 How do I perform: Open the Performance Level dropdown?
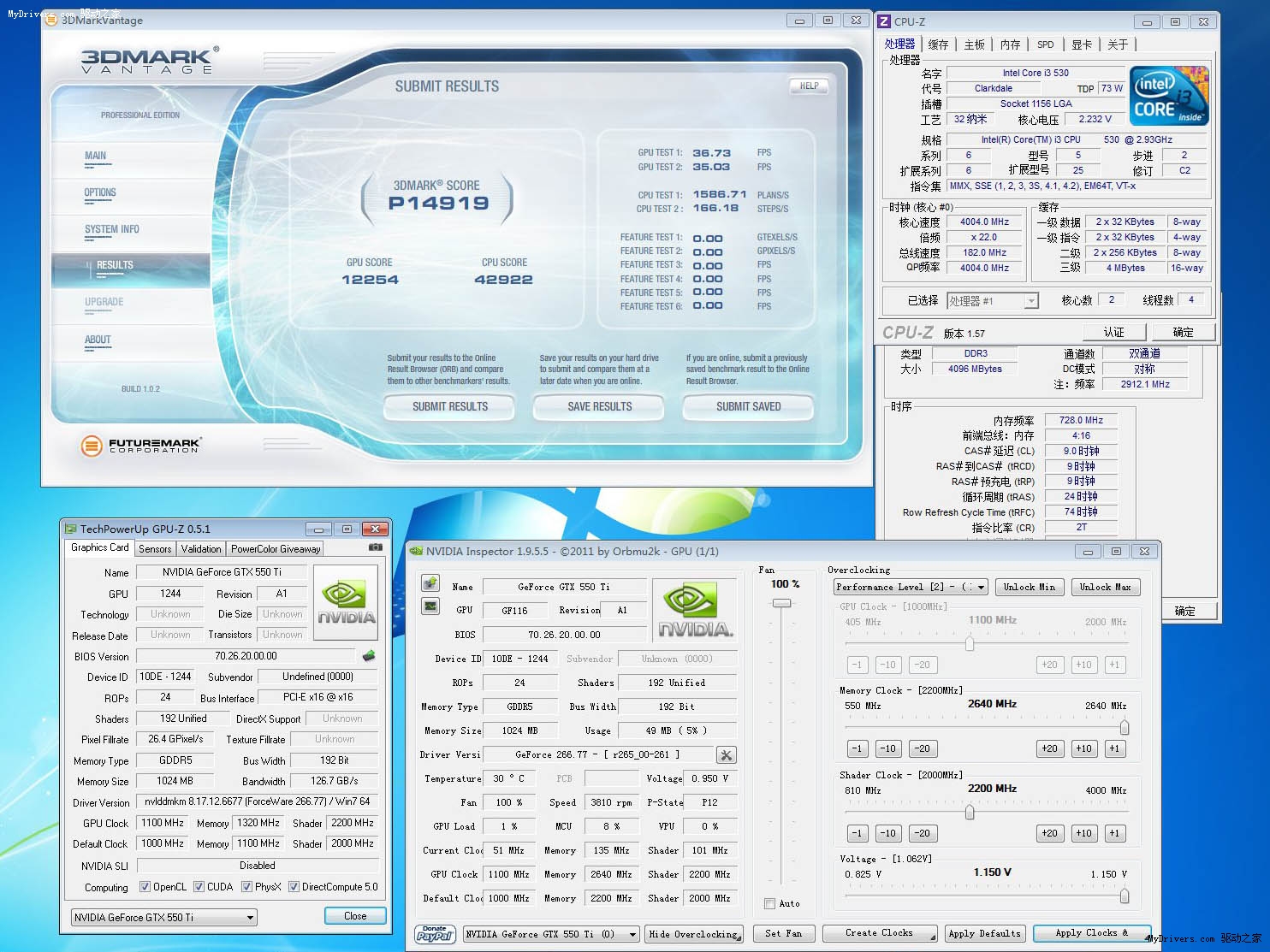pyautogui.click(x=911, y=587)
